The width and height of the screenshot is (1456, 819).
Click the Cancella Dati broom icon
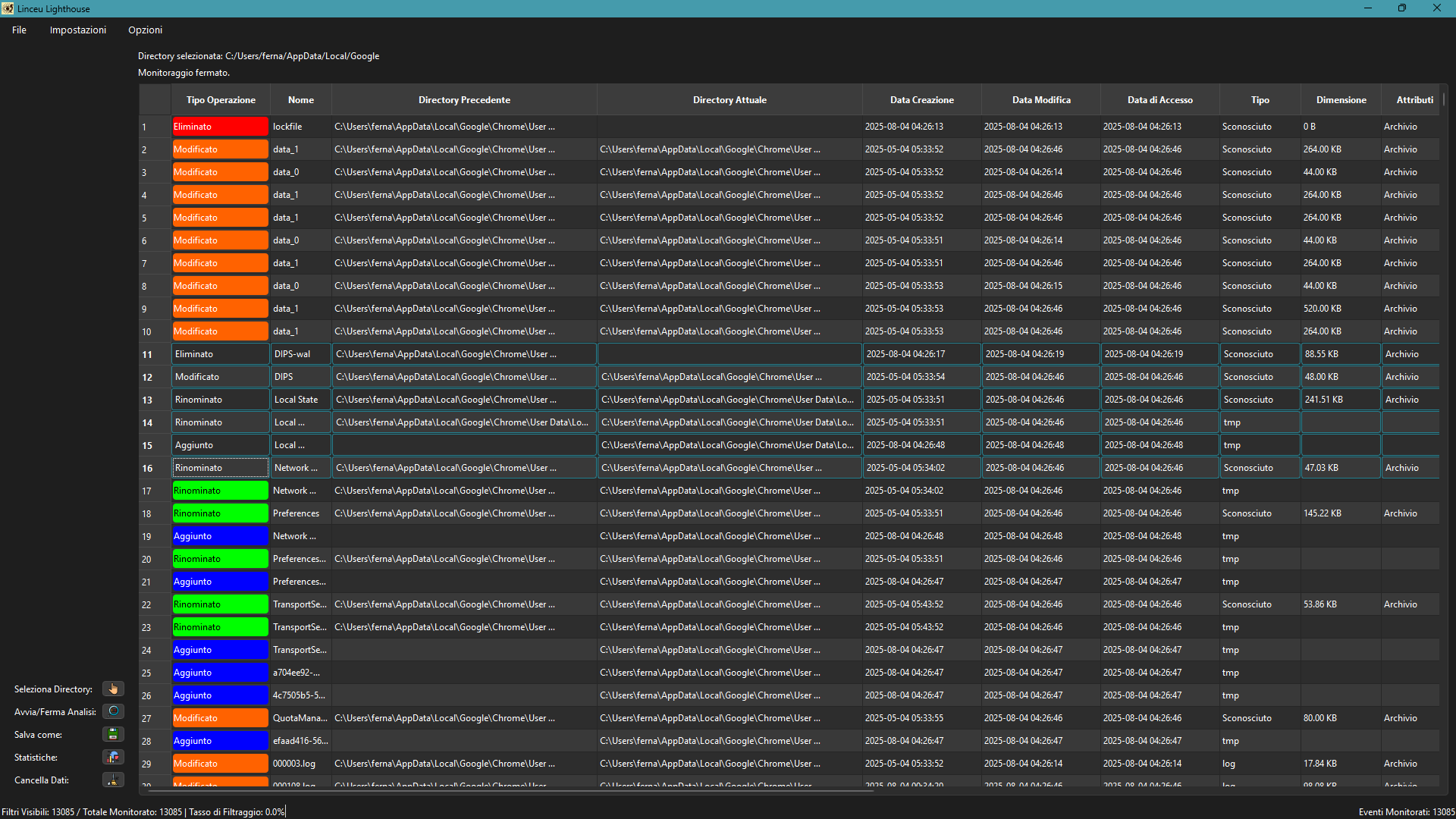click(x=113, y=780)
